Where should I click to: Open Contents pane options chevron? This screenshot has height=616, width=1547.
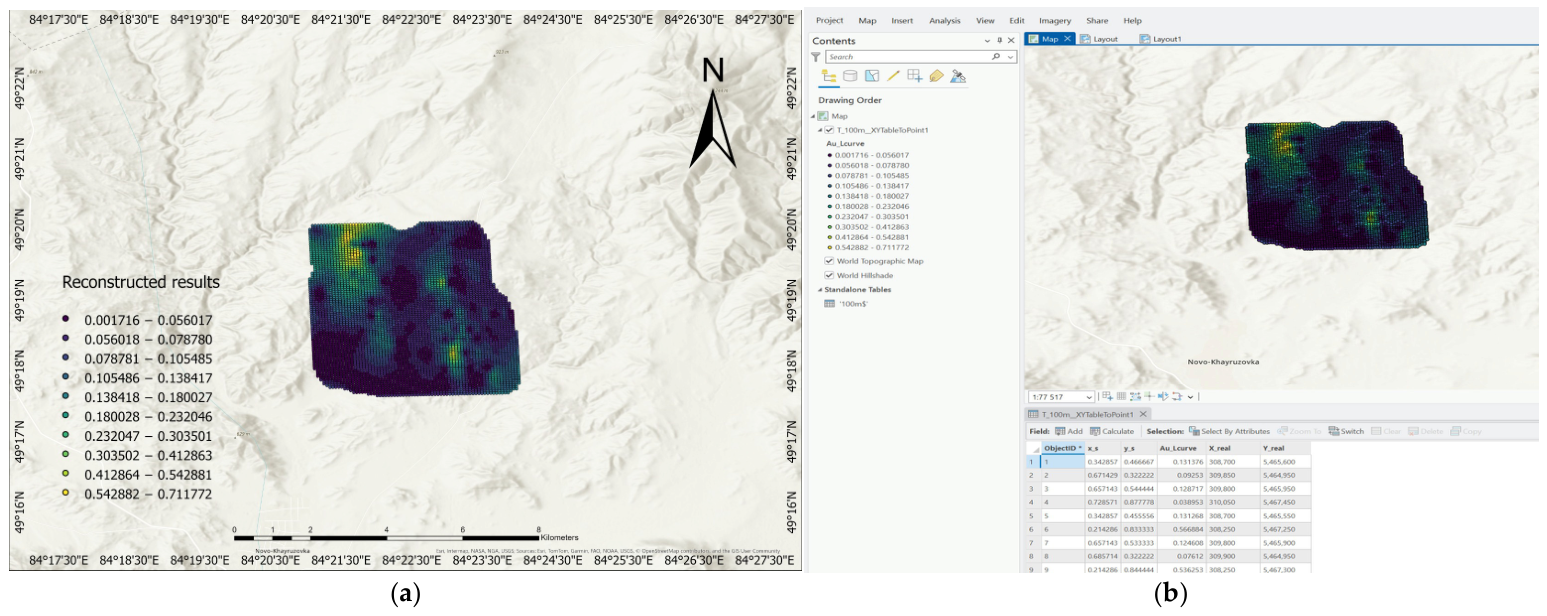click(989, 40)
